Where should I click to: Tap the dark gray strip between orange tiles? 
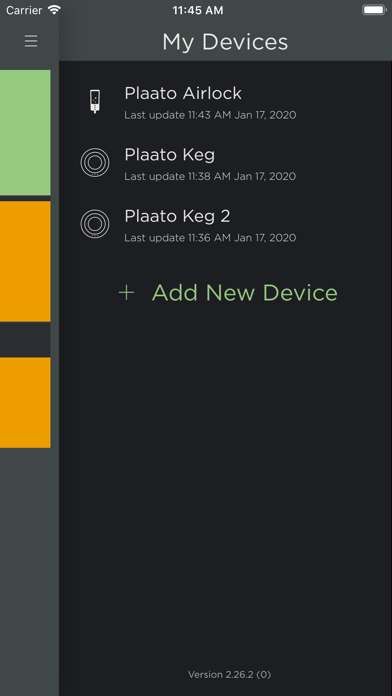pos(25,340)
